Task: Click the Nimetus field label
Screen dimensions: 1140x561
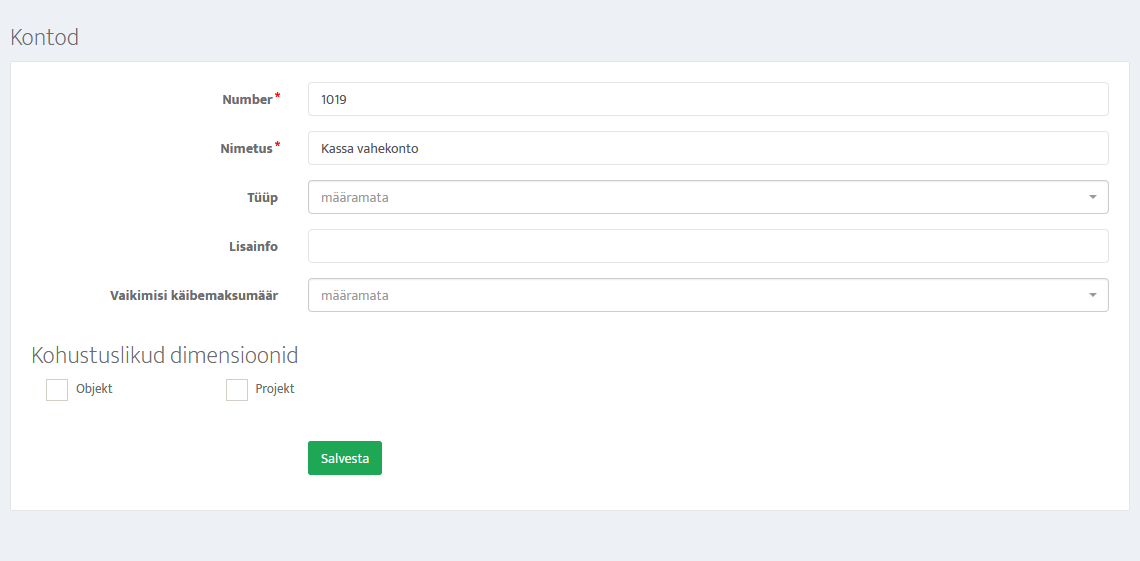Action: (x=246, y=149)
